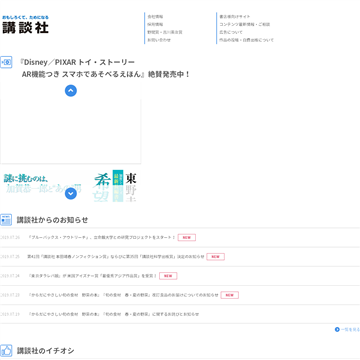This screenshot has height=360, width=360.
Task: Click the おもしろくて、ためになる tagline above the logo
Action: [25, 17]
